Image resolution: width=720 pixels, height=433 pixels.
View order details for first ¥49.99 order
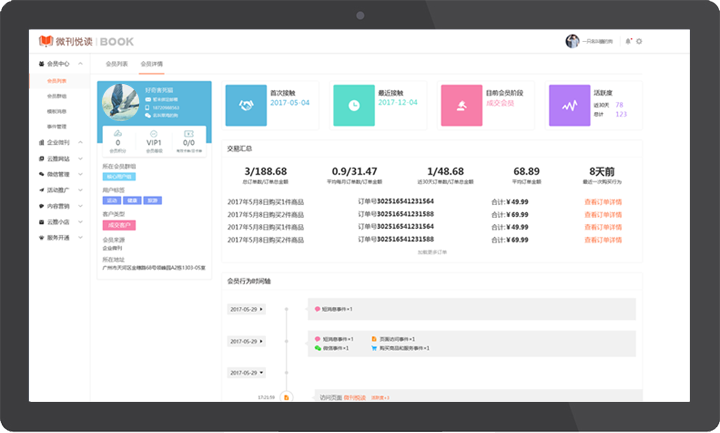click(603, 202)
